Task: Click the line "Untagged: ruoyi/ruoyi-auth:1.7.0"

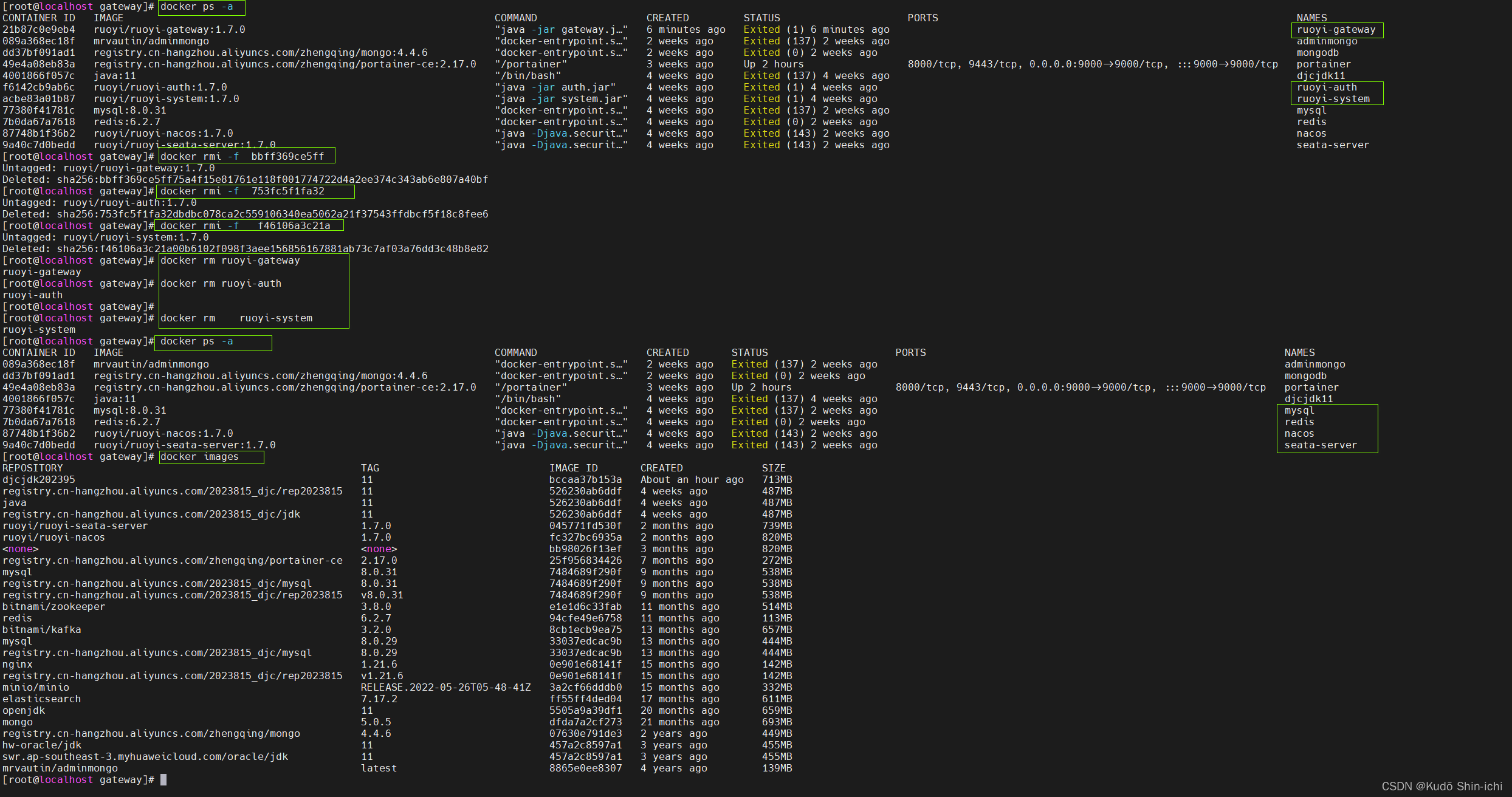Action: tap(100, 203)
